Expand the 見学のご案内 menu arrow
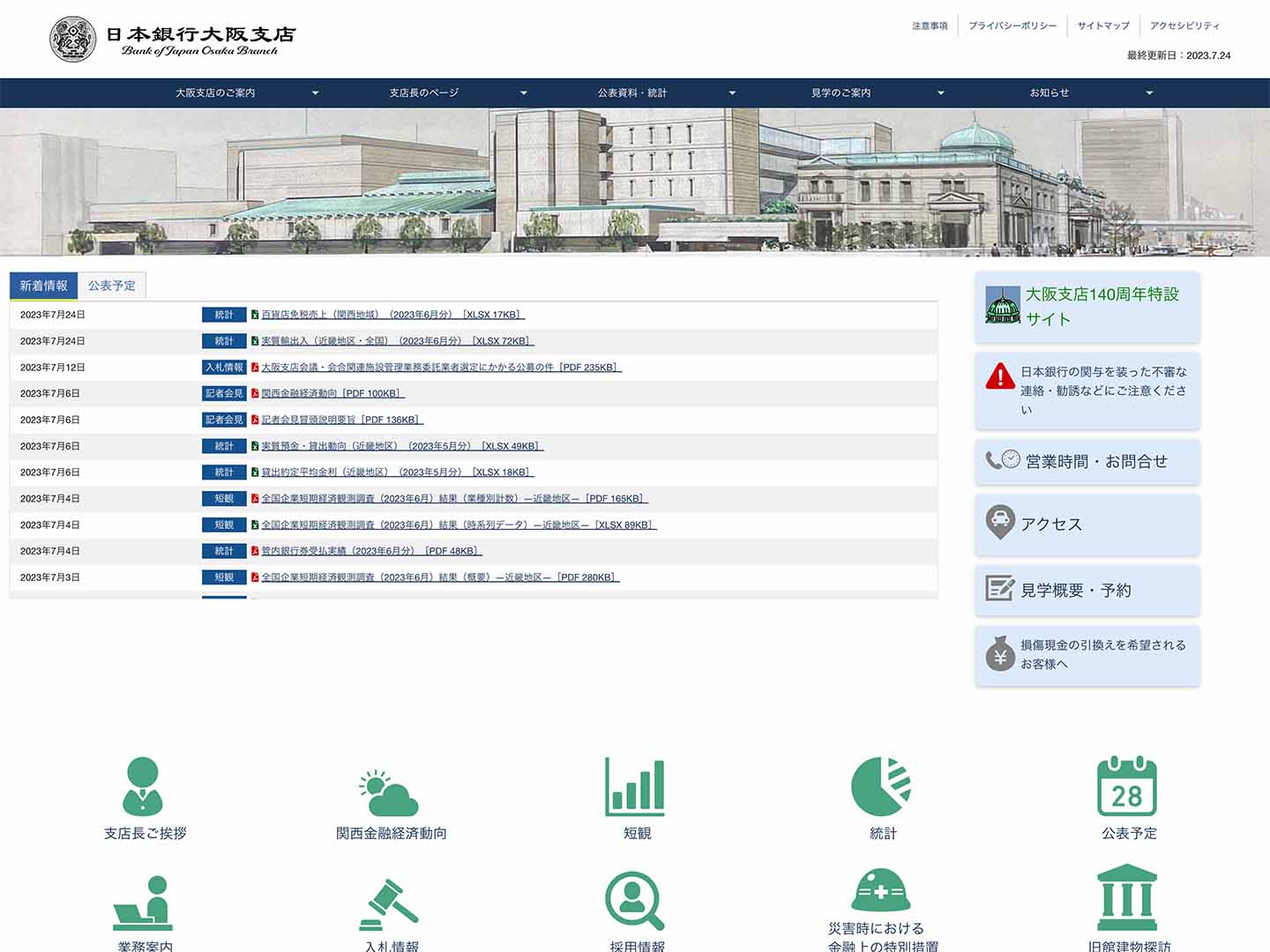The height and width of the screenshot is (952, 1270). 940,93
